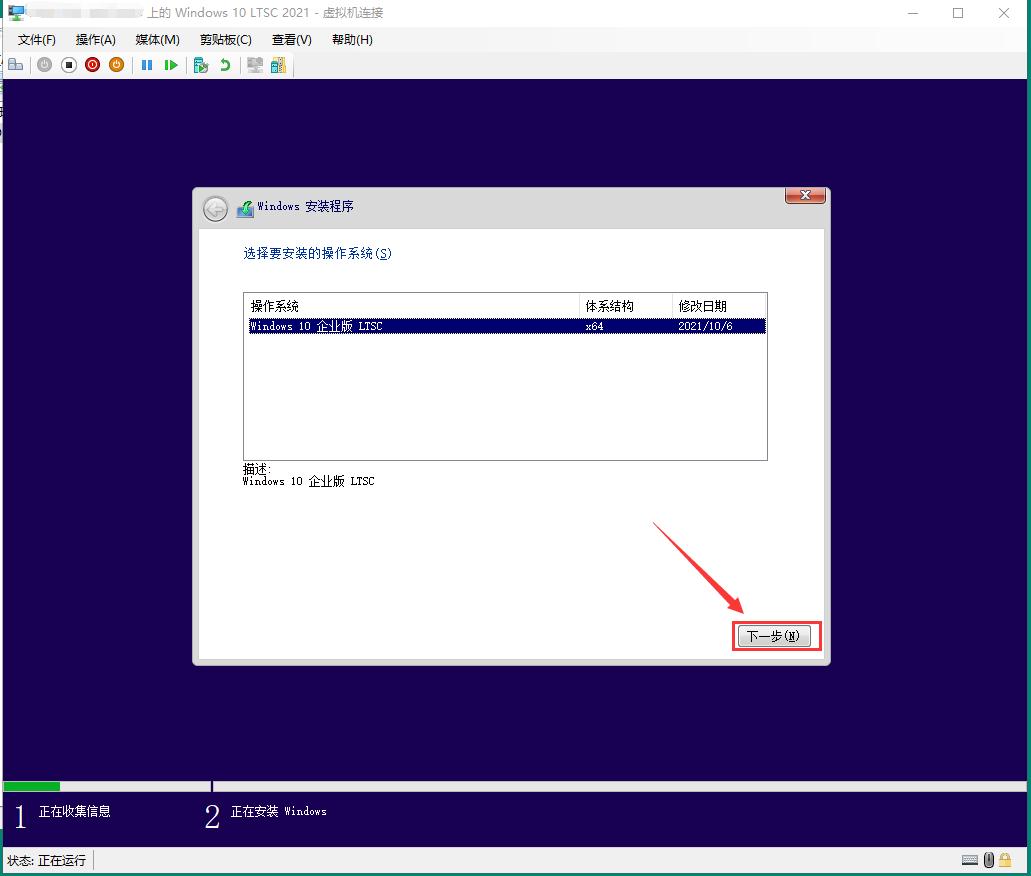This screenshot has width=1031, height=876.
Task: Click the 正在安装 Windows step label
Action: tap(279, 812)
